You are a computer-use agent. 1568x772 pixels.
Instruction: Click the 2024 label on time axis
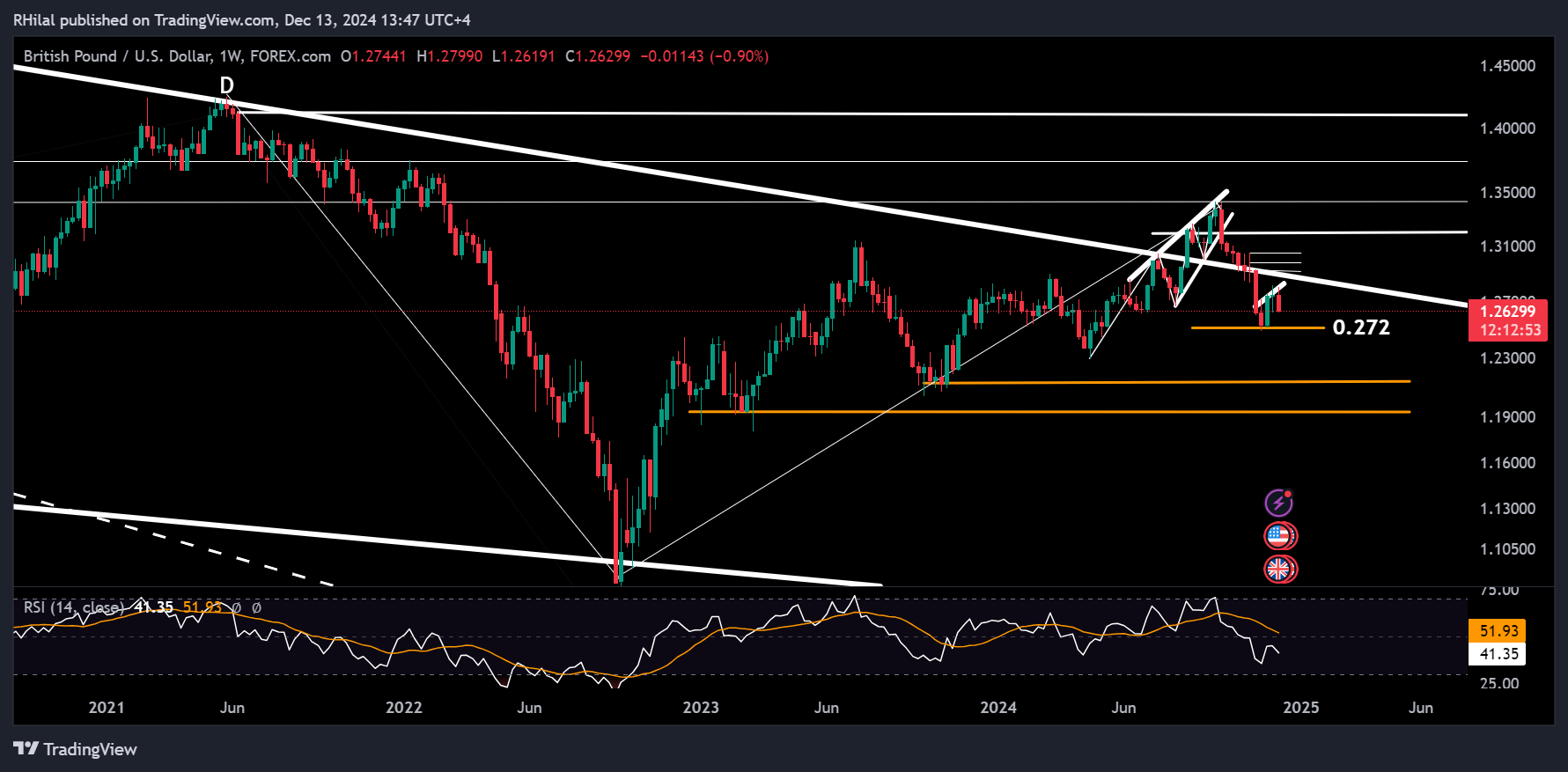tap(998, 708)
